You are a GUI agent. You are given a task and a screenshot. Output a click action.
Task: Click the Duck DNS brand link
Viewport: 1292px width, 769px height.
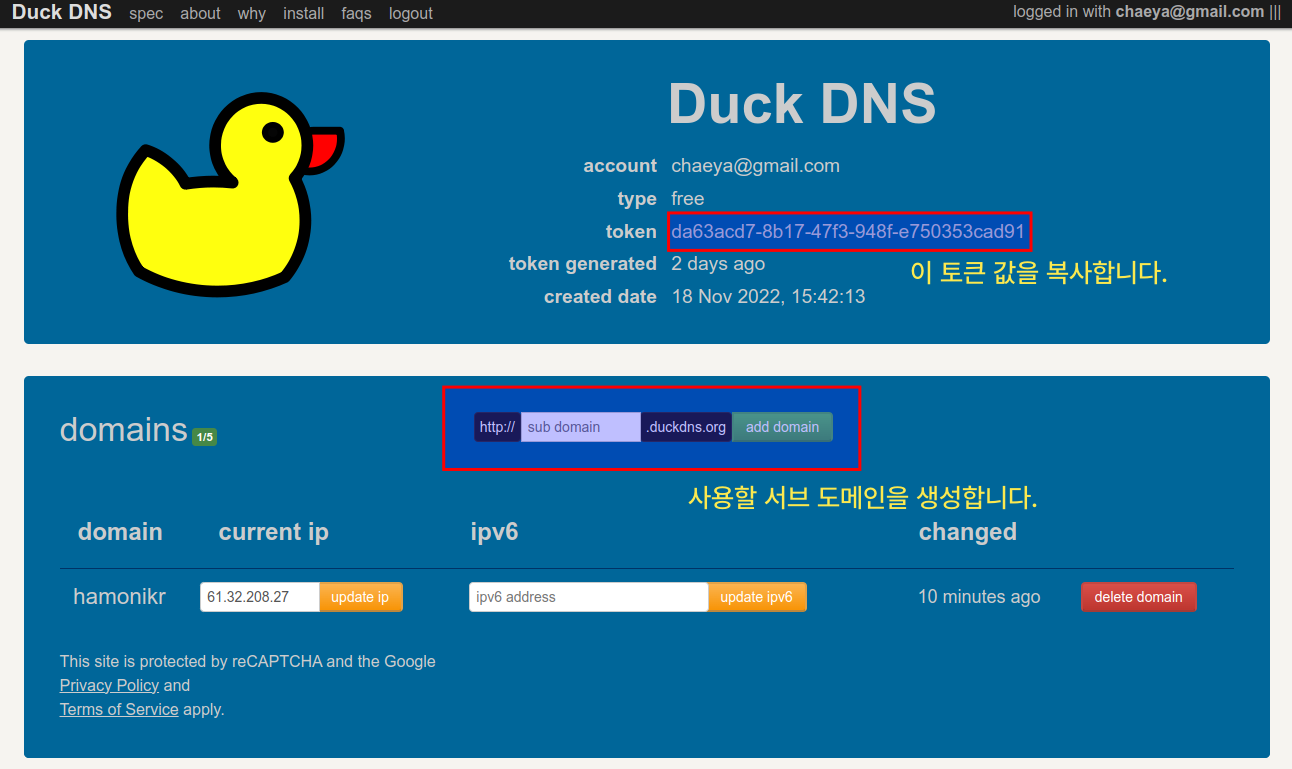(61, 13)
